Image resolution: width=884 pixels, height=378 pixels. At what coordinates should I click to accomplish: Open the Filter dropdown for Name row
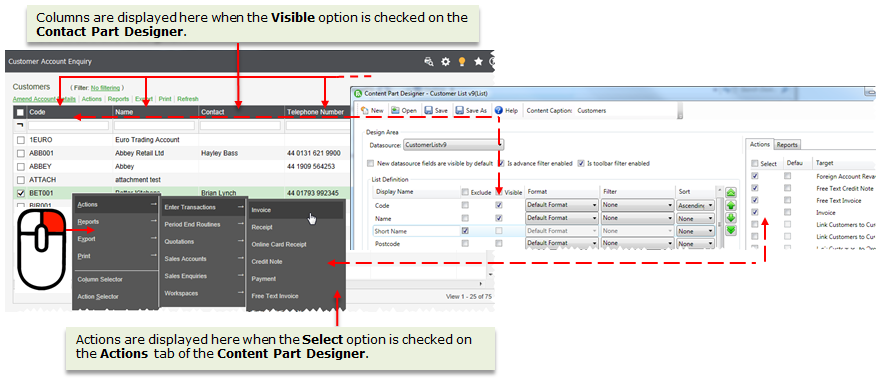(638, 218)
